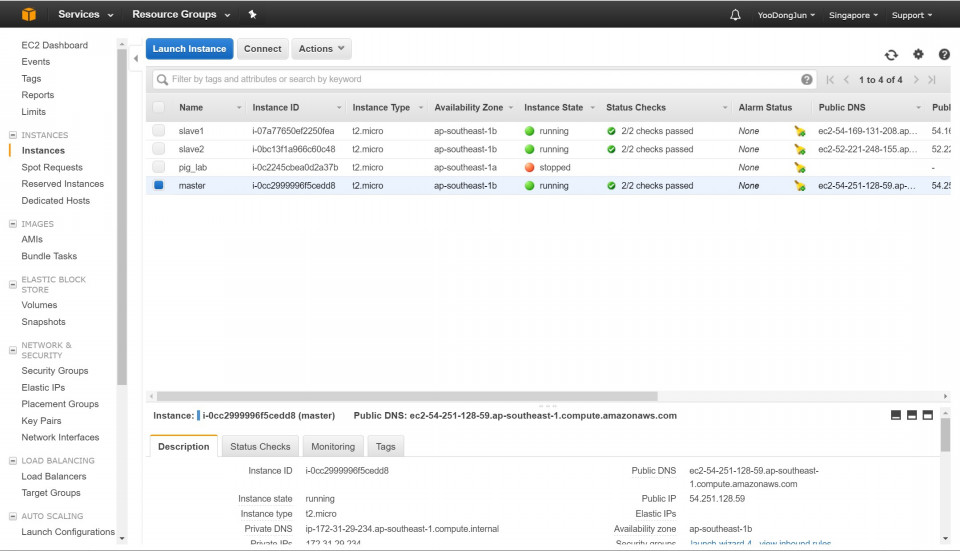This screenshot has width=960, height=551.
Task: Select the slave1 instance checkbox
Action: click(x=159, y=130)
